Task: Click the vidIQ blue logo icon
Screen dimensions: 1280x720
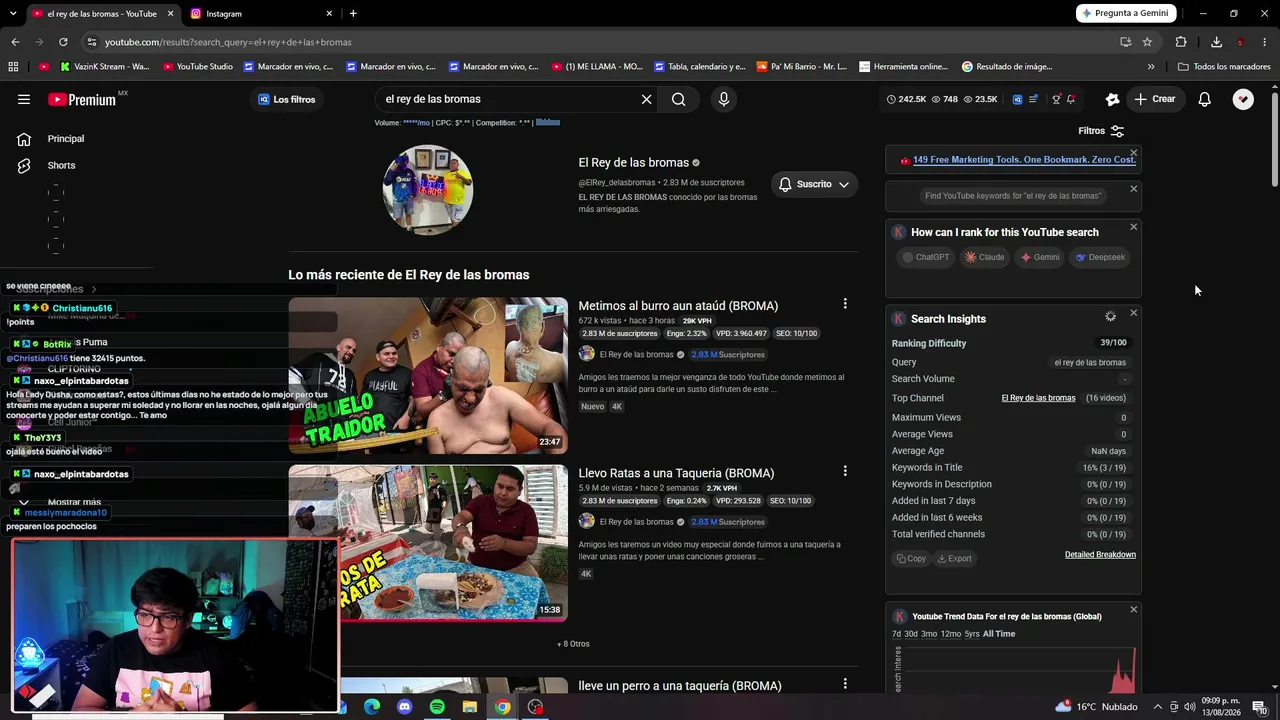Action: pyautogui.click(x=1018, y=99)
